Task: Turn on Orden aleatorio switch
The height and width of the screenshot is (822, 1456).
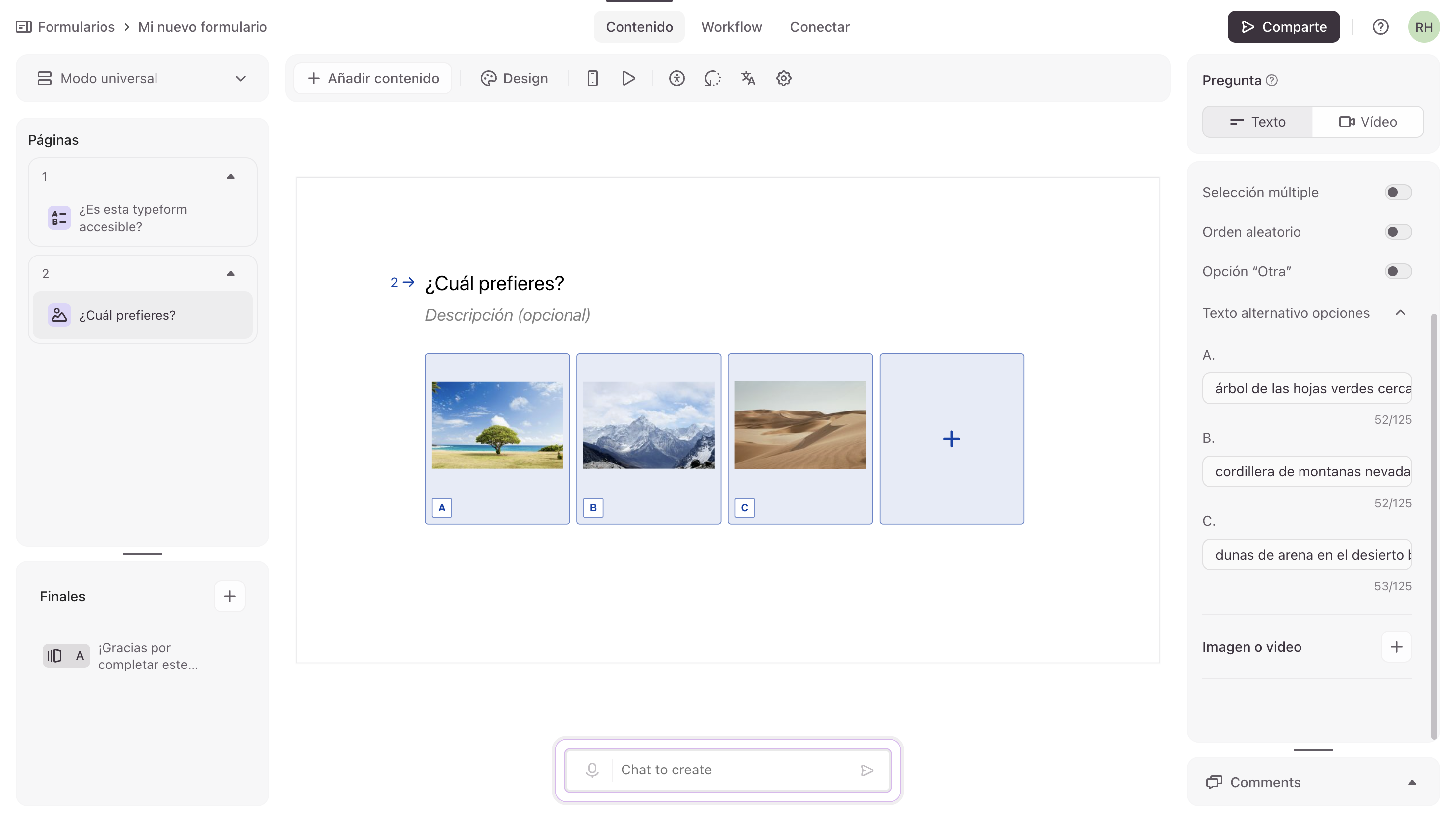Action: 1398,232
